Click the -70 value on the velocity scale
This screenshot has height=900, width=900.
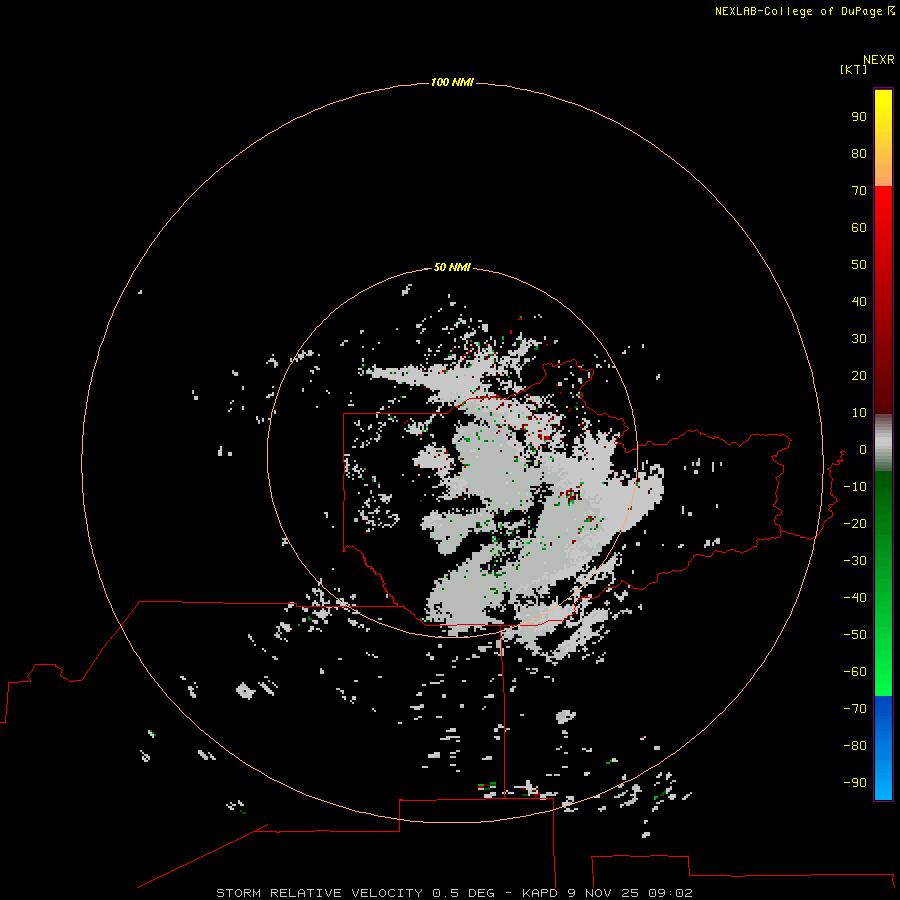[x=855, y=708]
